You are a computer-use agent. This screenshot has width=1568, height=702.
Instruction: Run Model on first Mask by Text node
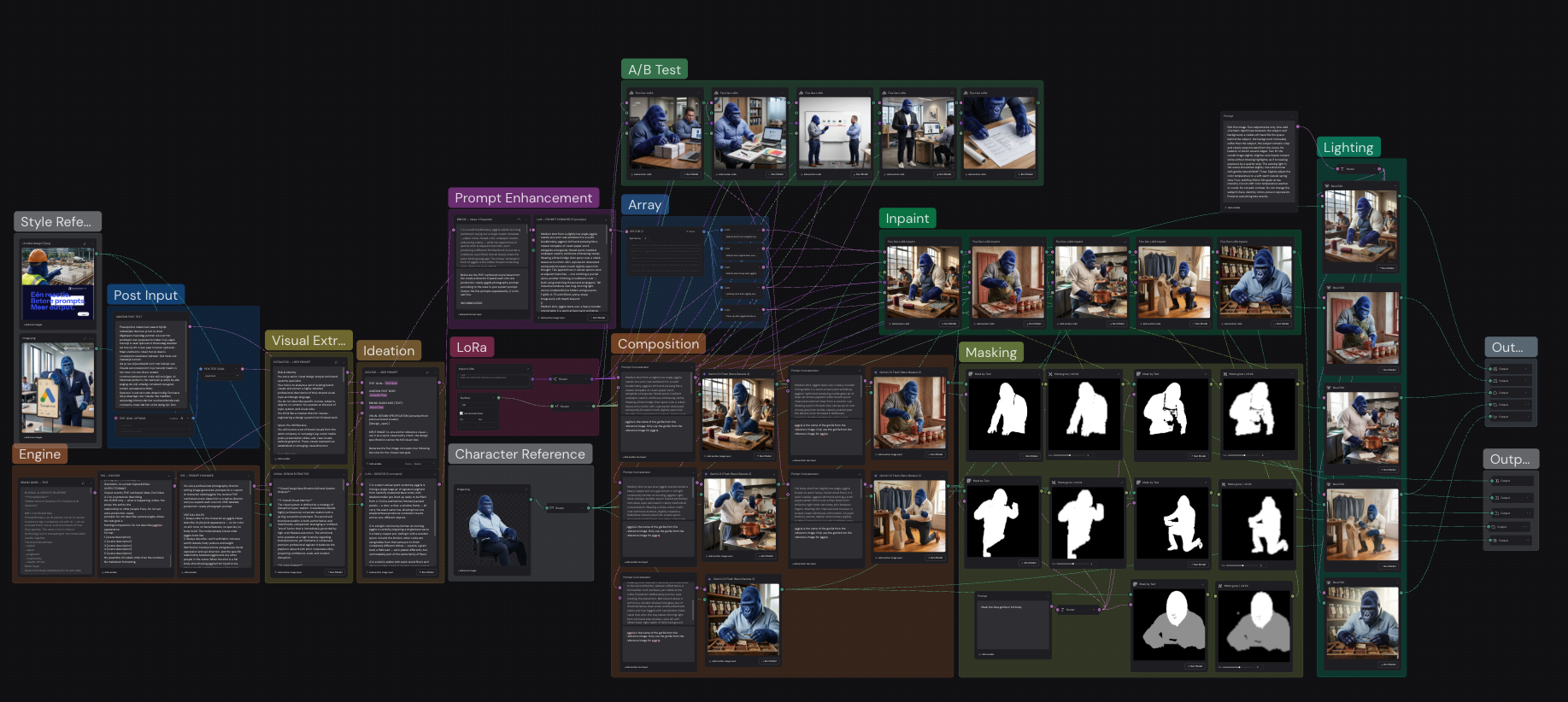pos(1029,456)
